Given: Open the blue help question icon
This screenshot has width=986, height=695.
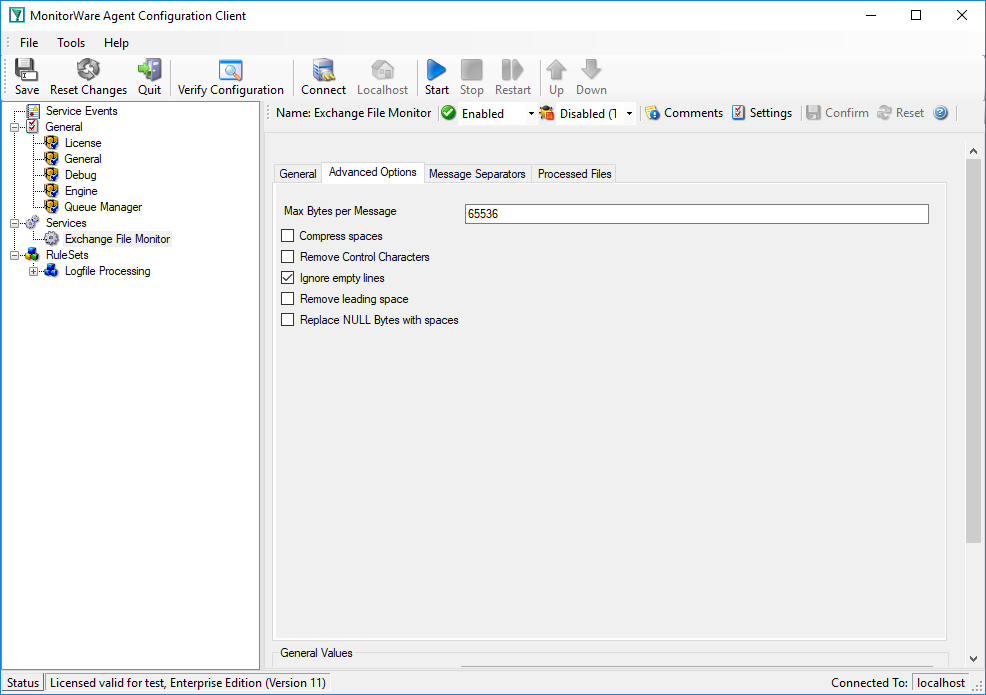Looking at the screenshot, I should pyautogui.click(x=941, y=113).
